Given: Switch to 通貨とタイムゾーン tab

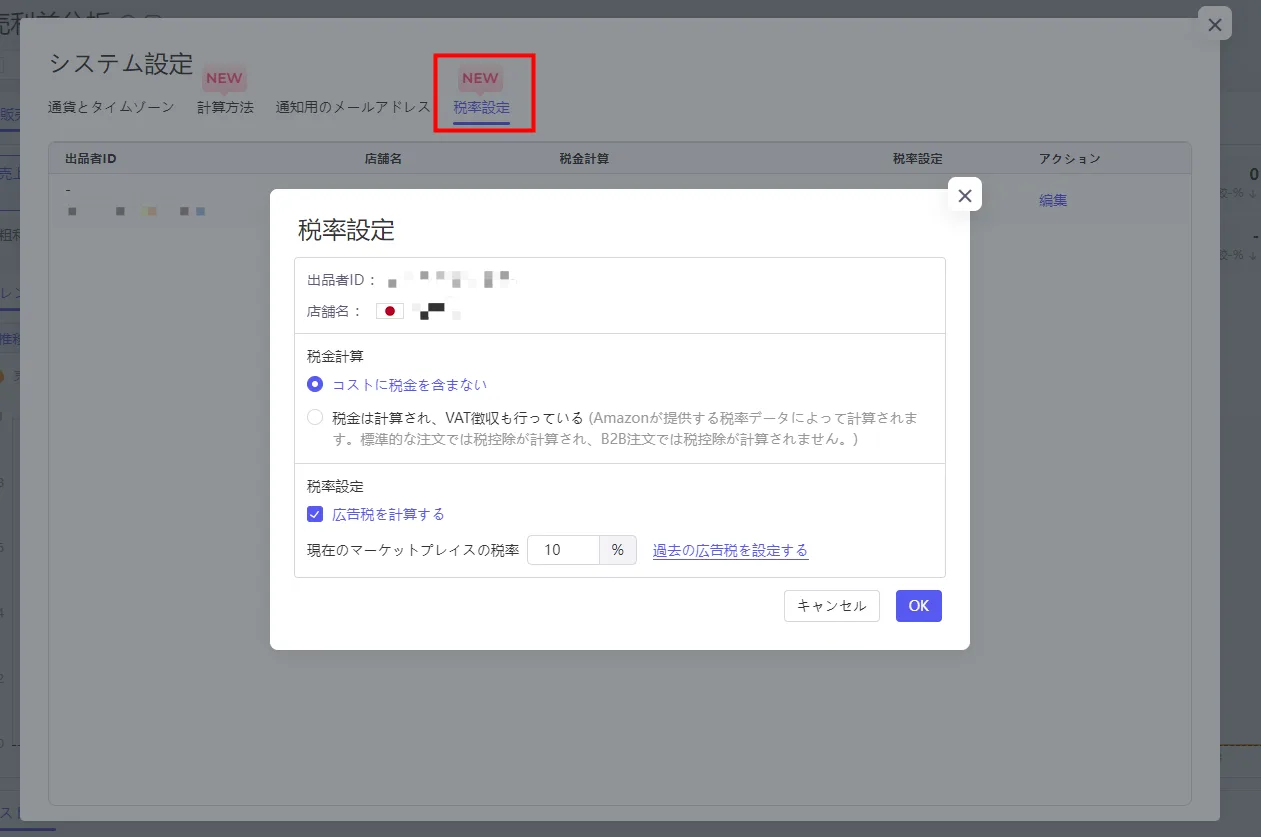Looking at the screenshot, I should (x=111, y=107).
